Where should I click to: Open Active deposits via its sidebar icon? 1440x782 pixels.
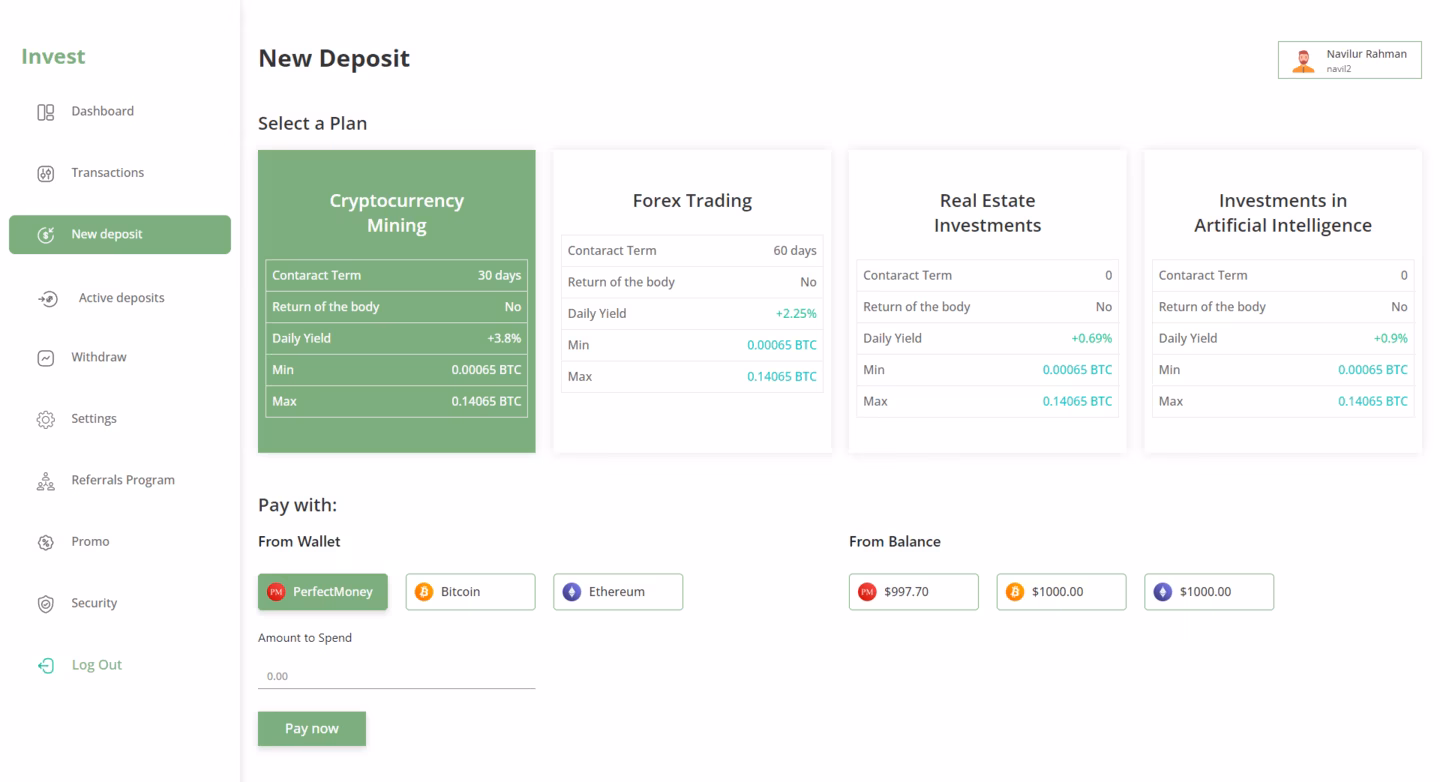[x=44, y=297]
